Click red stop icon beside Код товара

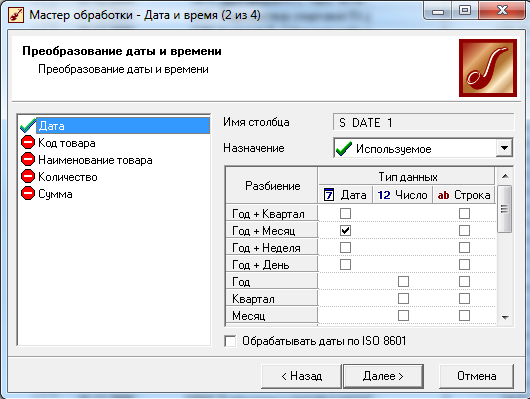pyautogui.click(x=28, y=142)
